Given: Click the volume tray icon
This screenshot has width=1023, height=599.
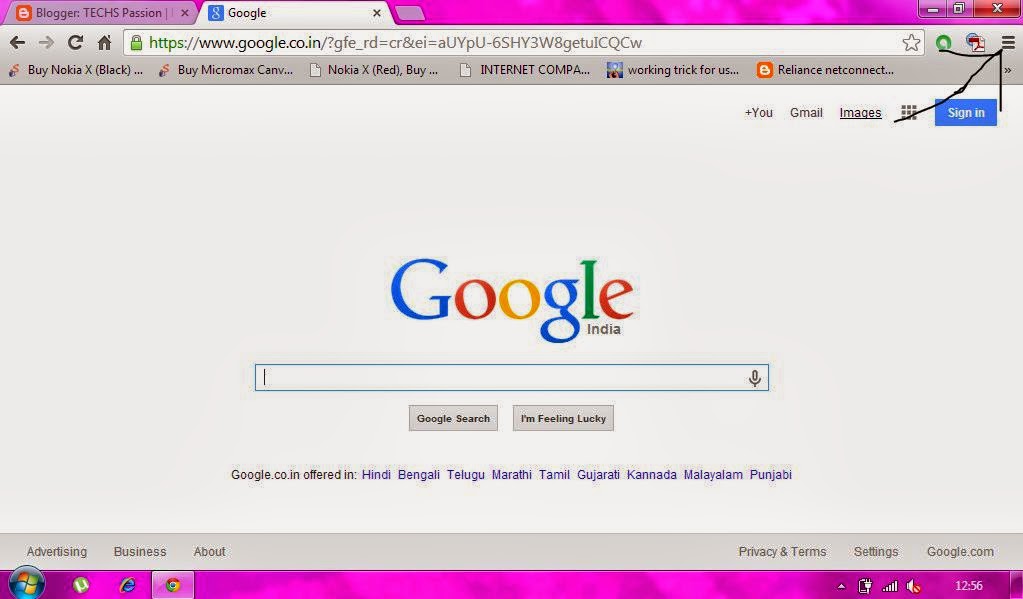Looking at the screenshot, I should tap(913, 586).
